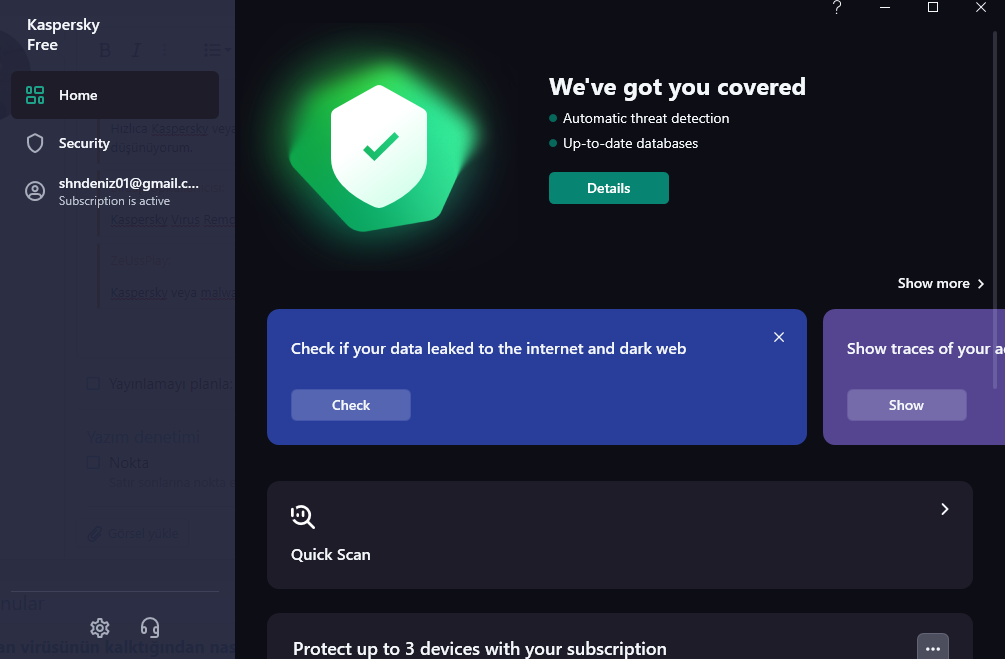Open the Security section

pos(84,143)
